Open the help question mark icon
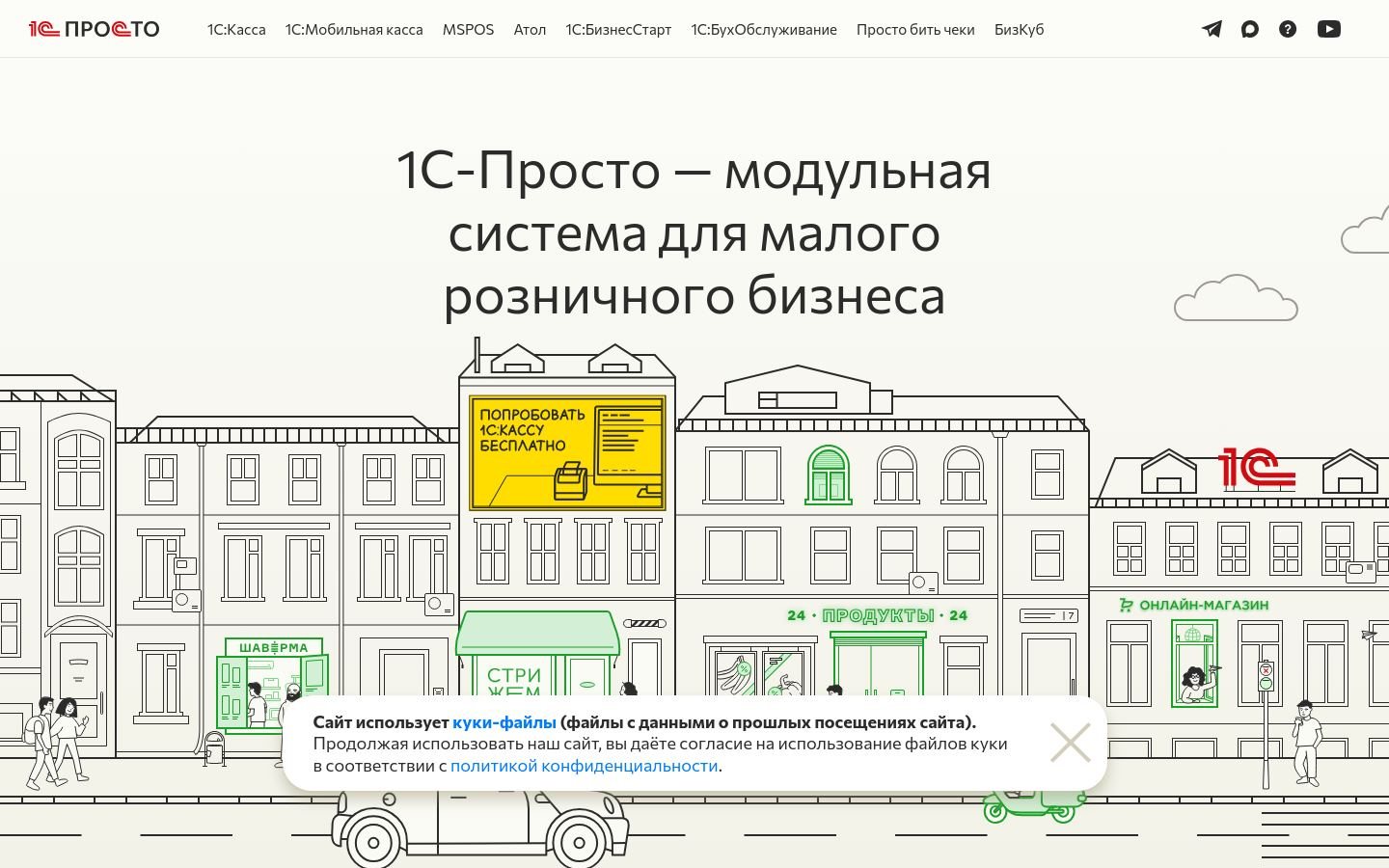This screenshot has width=1389, height=868. (1288, 29)
